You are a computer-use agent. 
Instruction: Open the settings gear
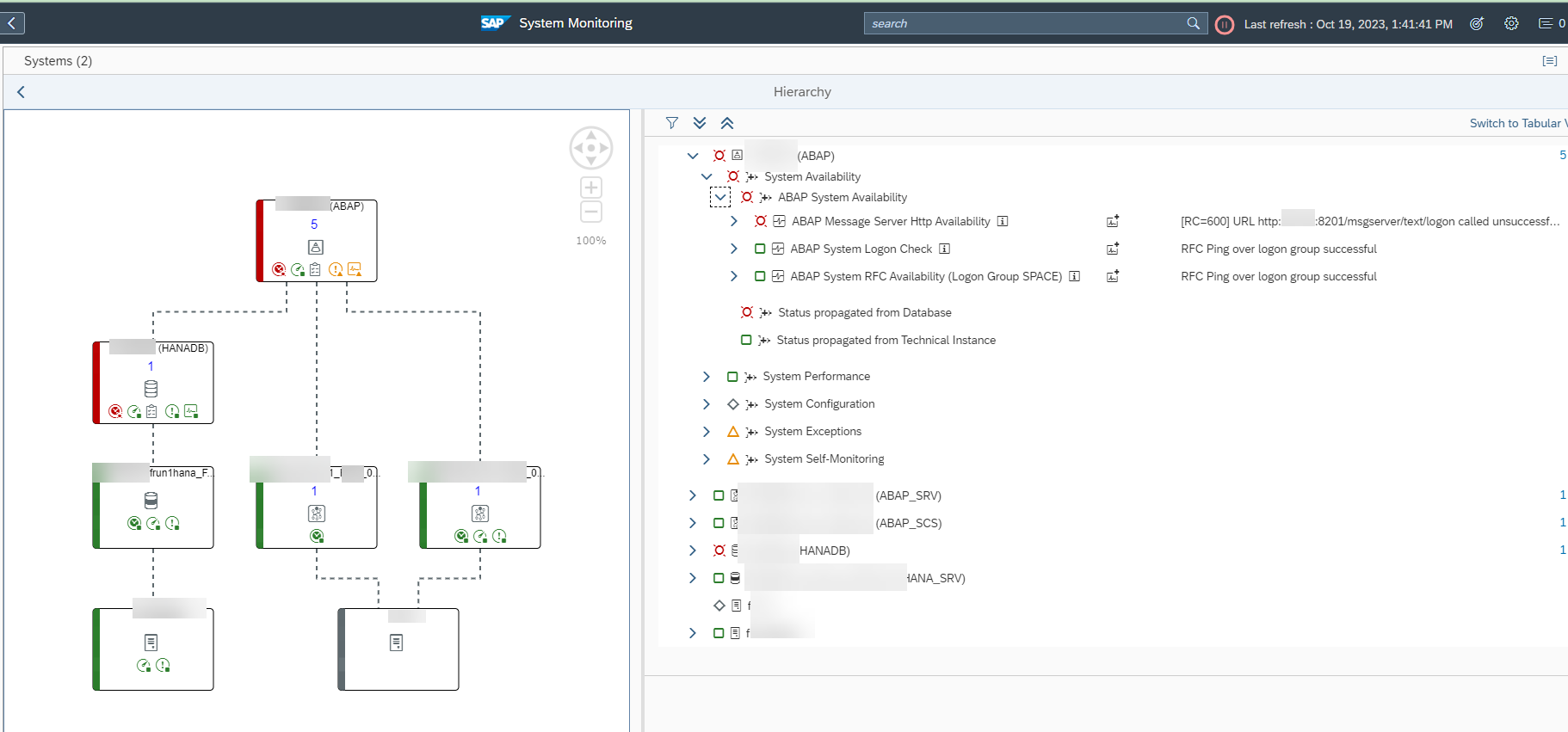(x=1511, y=23)
